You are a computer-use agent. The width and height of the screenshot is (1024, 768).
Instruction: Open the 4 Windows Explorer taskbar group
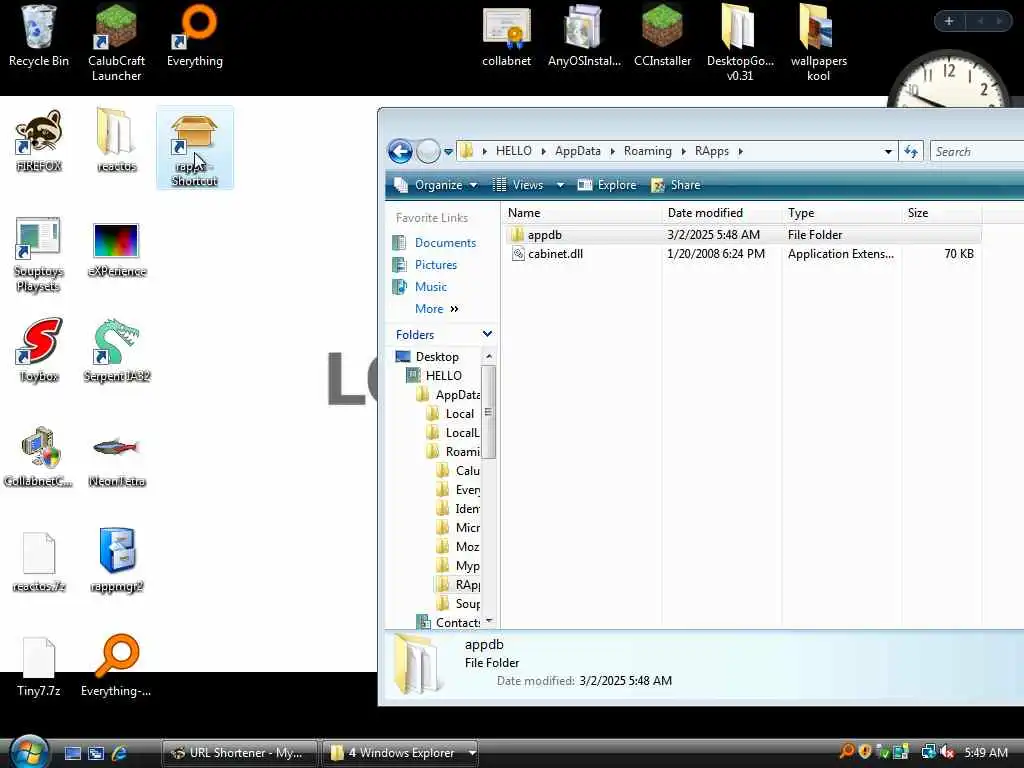tap(400, 753)
